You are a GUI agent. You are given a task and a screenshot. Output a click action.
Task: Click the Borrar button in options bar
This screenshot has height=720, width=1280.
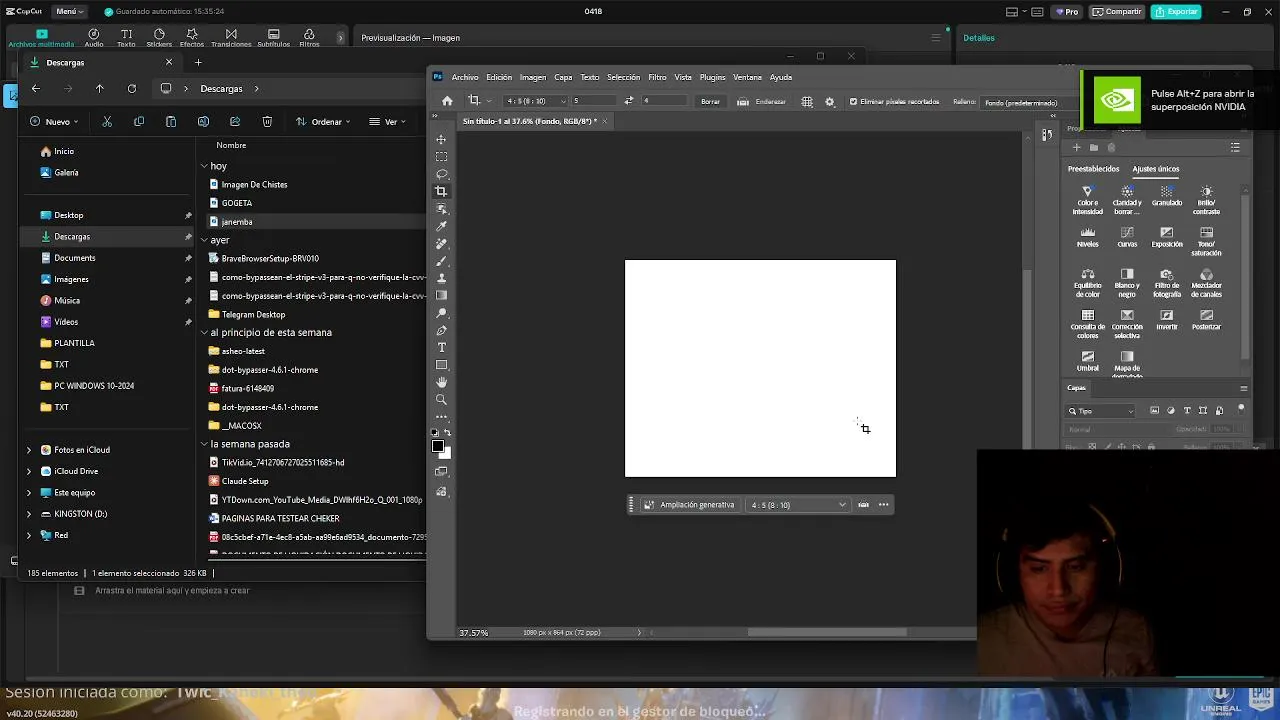tap(710, 101)
